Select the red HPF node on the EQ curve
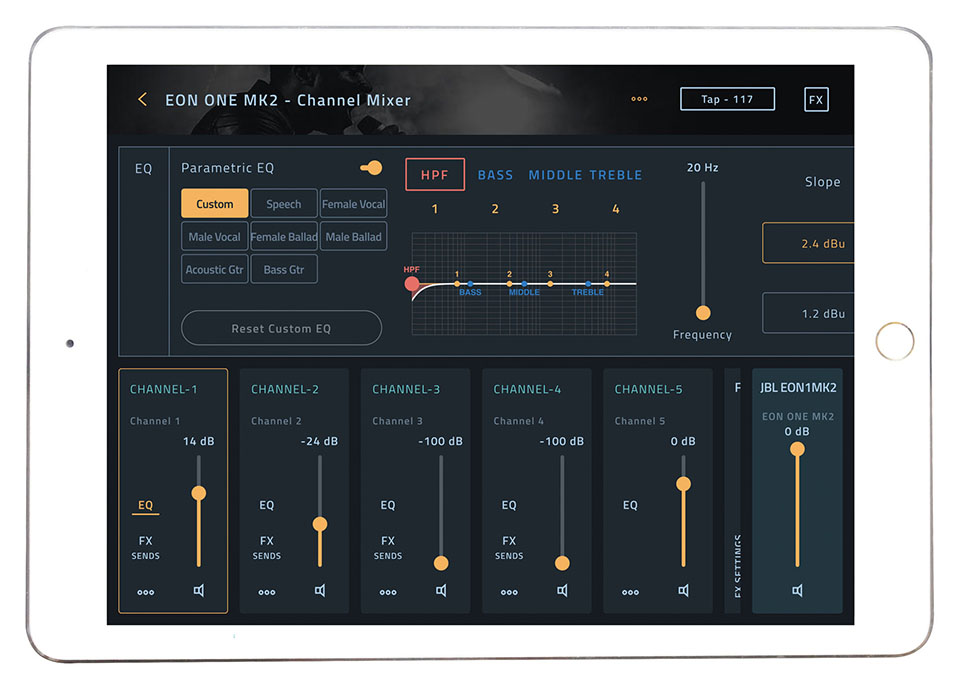 coord(412,285)
